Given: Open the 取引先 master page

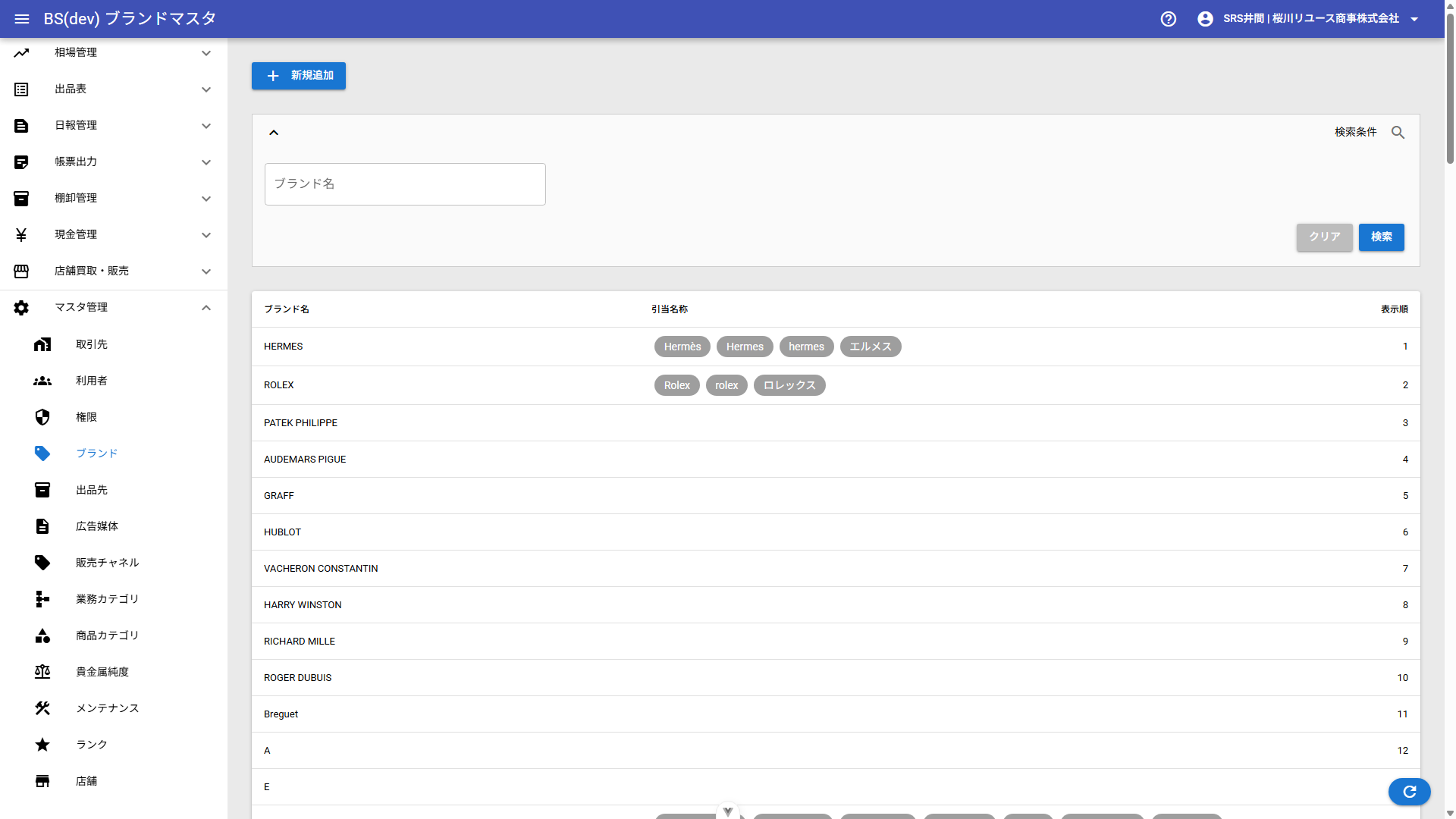Looking at the screenshot, I should (x=114, y=345).
